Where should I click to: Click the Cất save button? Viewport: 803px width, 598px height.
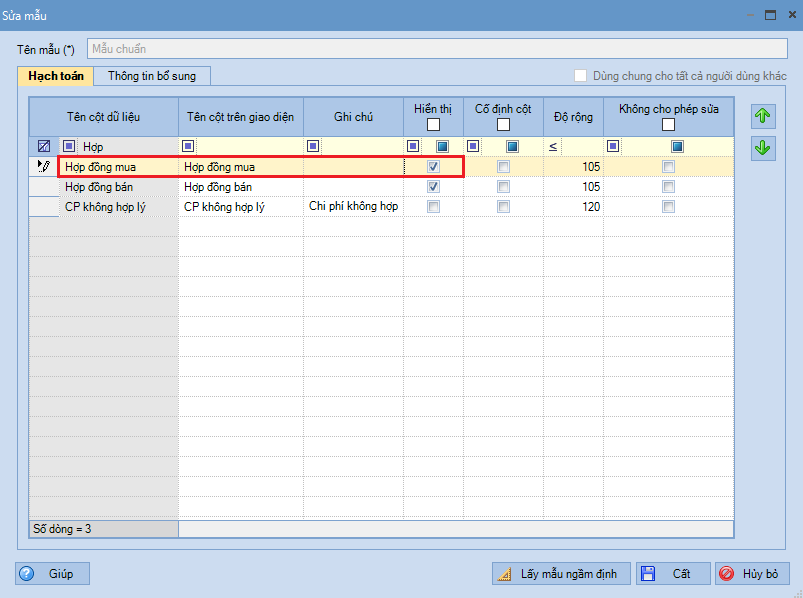coord(673,574)
